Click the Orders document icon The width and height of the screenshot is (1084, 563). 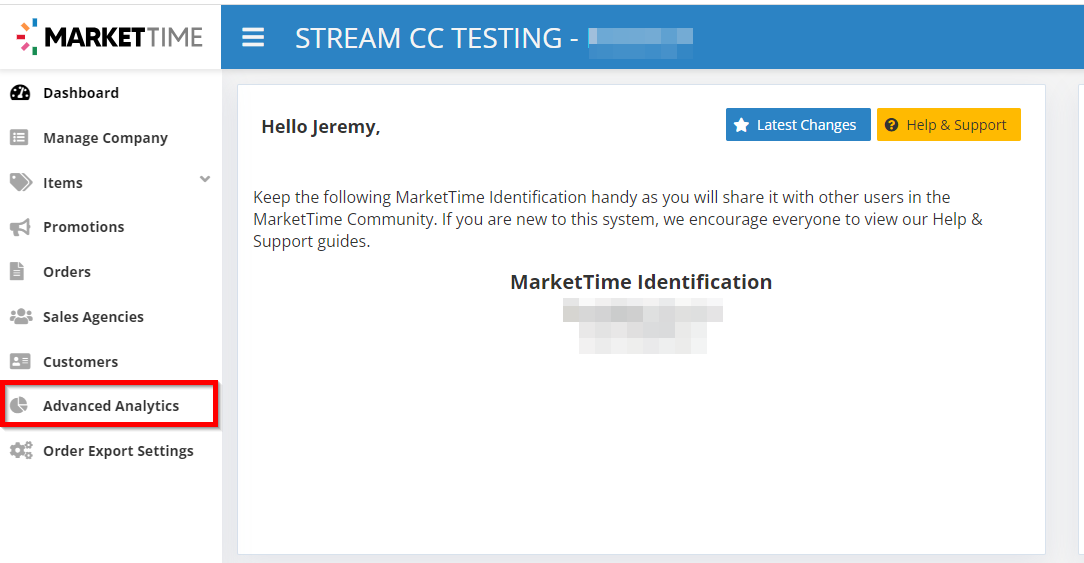click(x=17, y=271)
